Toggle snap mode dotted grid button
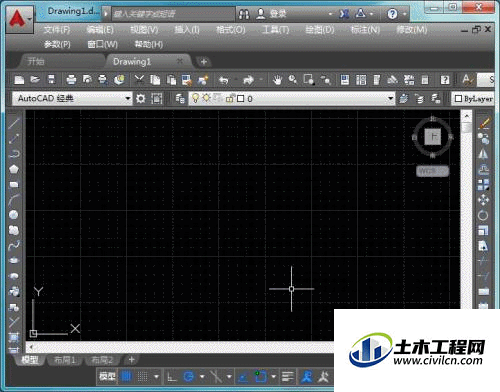 pyautogui.click(x=143, y=377)
